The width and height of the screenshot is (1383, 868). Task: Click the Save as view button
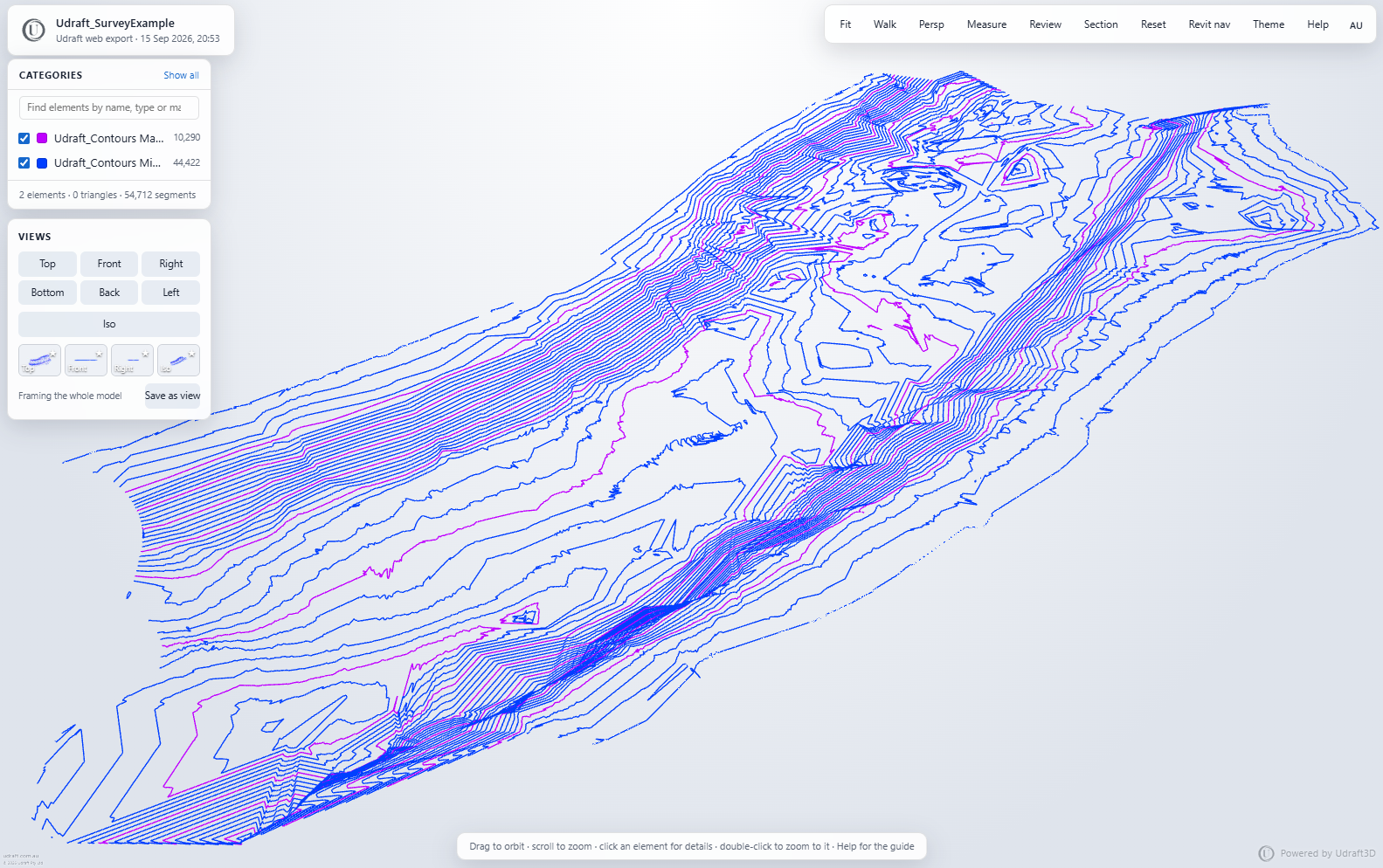click(172, 396)
